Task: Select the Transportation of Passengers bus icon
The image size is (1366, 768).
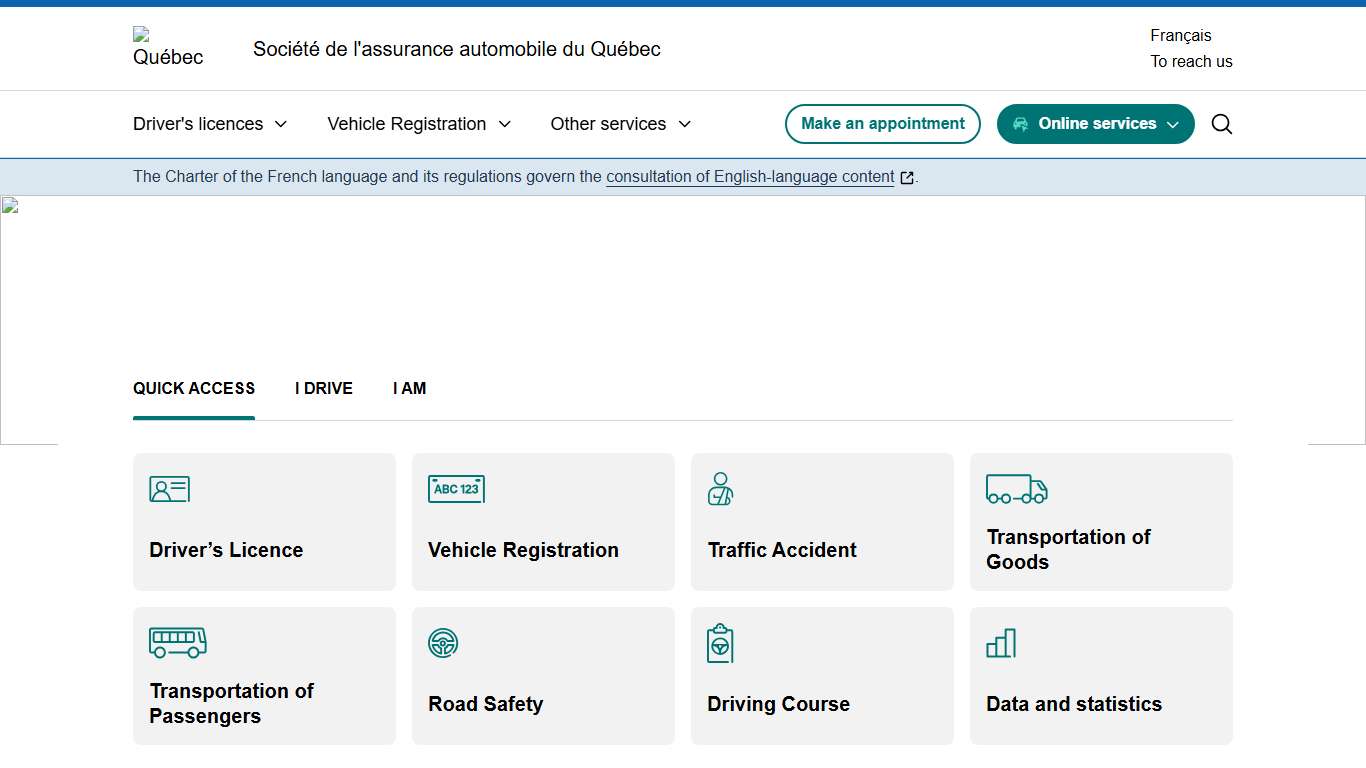Action: (178, 643)
